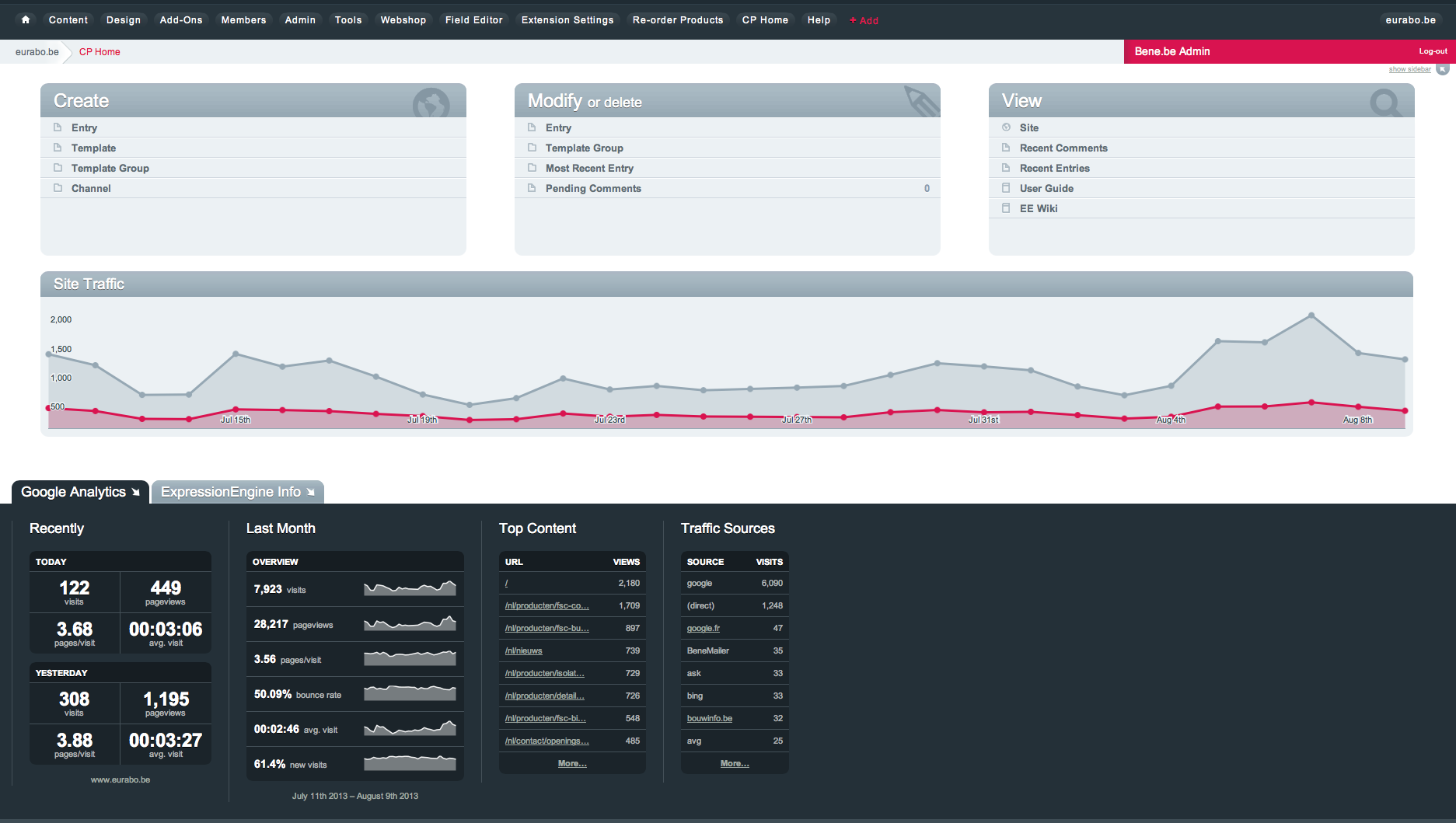Open the /nl/nieuws URL link

coord(523,650)
